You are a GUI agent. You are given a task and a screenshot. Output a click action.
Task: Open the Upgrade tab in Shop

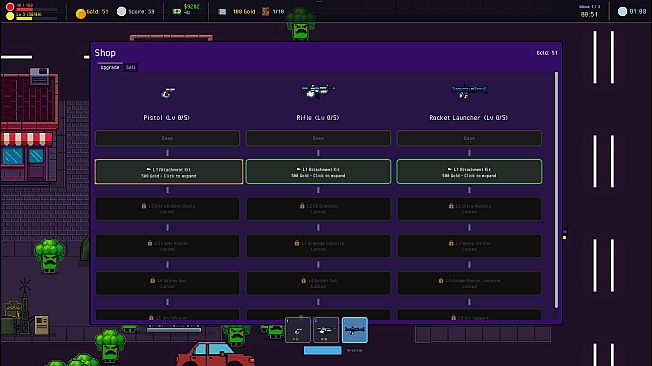110,67
